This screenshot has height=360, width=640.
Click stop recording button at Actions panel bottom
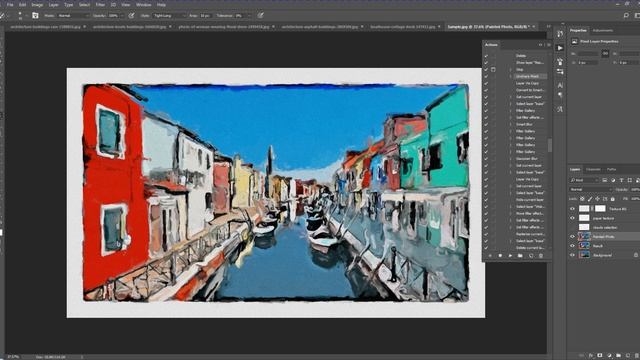pos(490,256)
